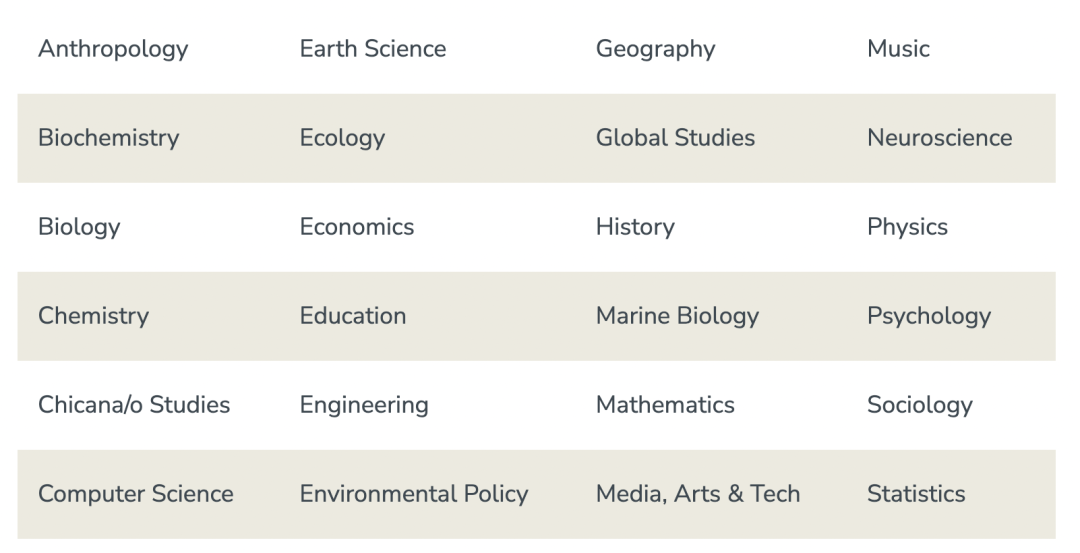The height and width of the screenshot is (553, 1080).
Task: Select the Psychology cell
Action: [928, 316]
